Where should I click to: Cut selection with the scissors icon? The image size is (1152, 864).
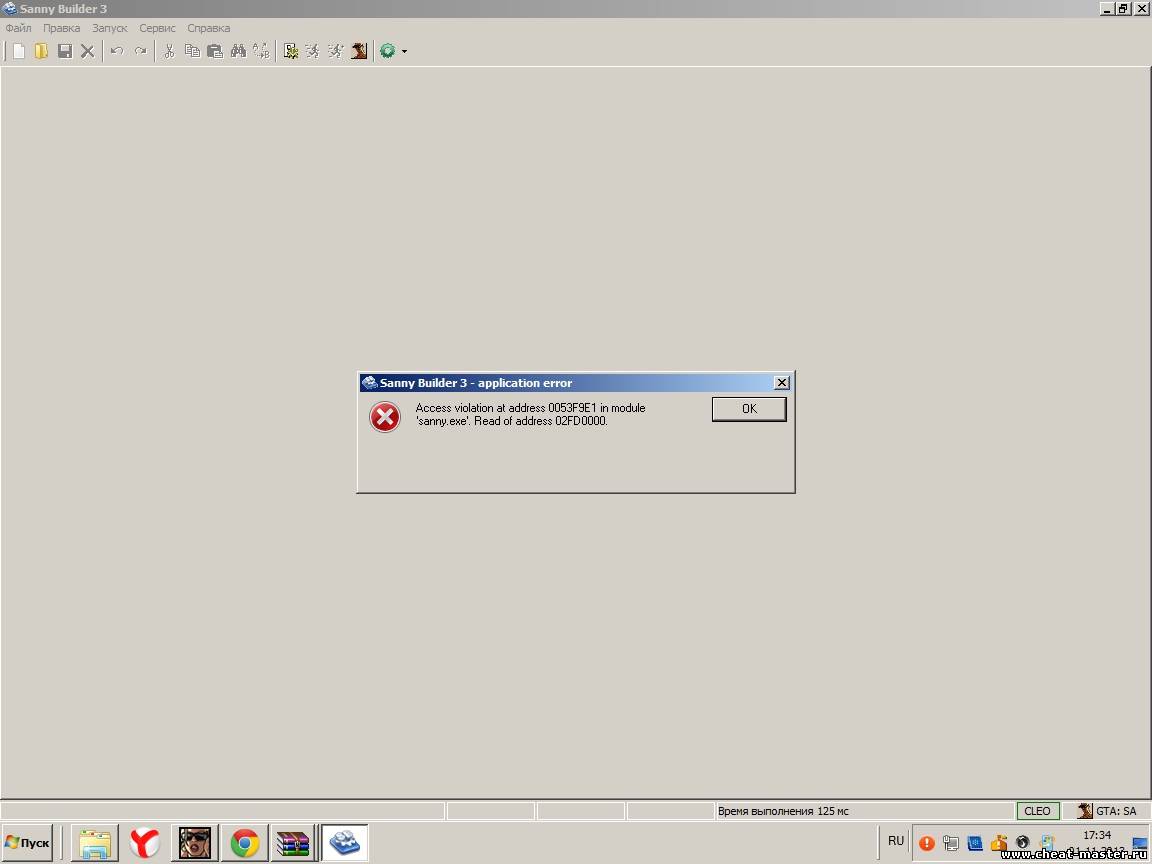click(169, 51)
